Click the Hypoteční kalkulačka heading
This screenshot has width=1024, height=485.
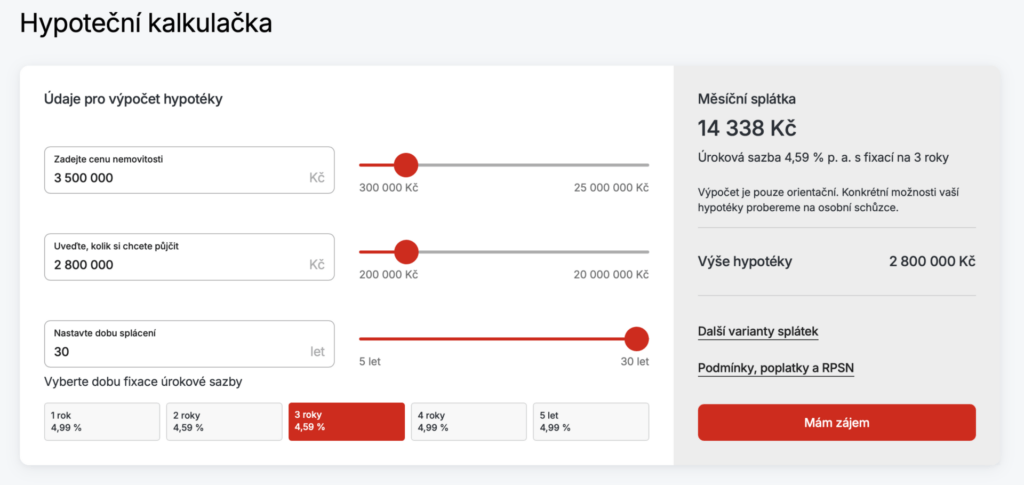click(146, 23)
